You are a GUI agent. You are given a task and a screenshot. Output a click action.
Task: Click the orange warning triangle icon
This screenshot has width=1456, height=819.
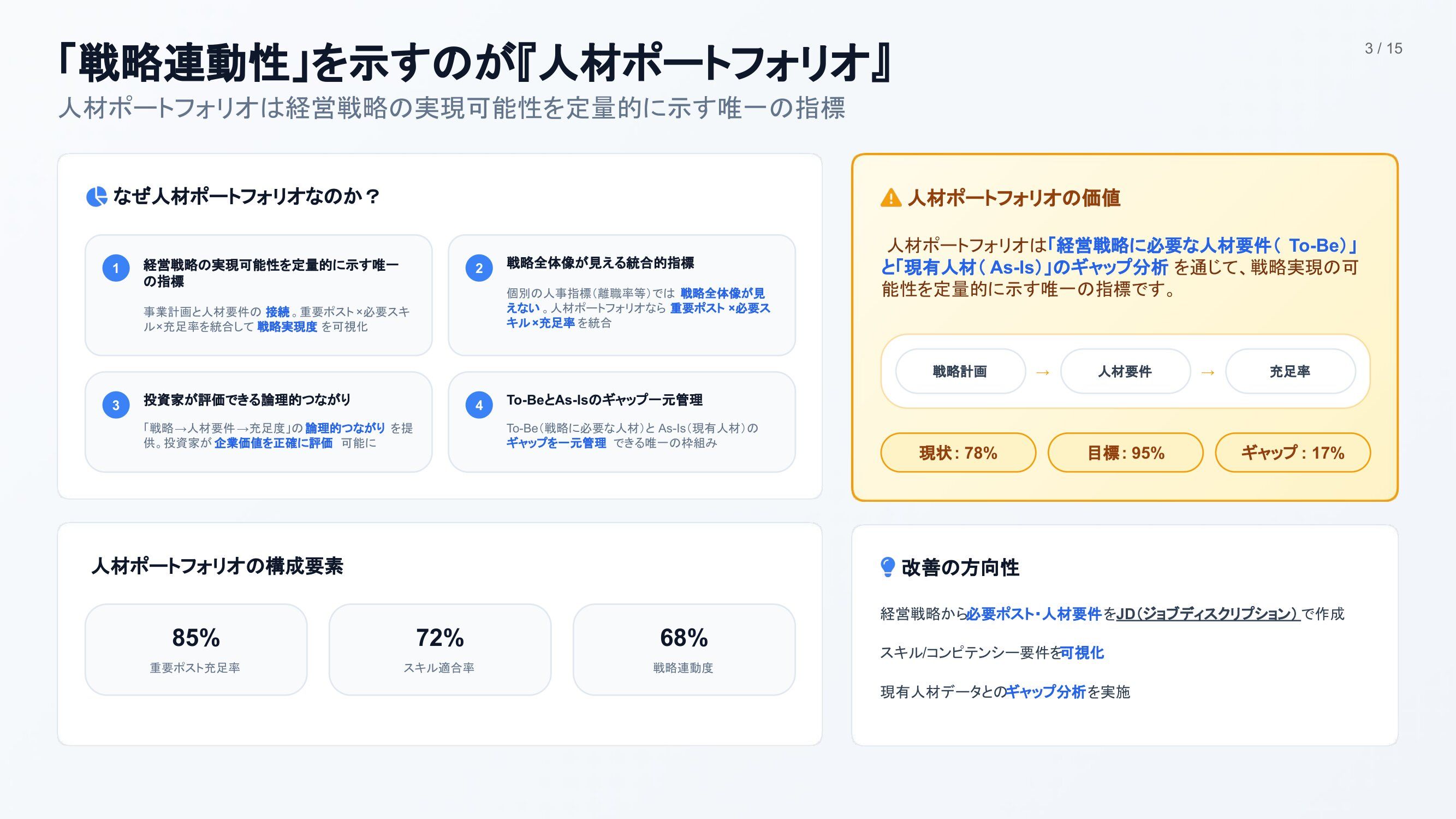[891, 198]
